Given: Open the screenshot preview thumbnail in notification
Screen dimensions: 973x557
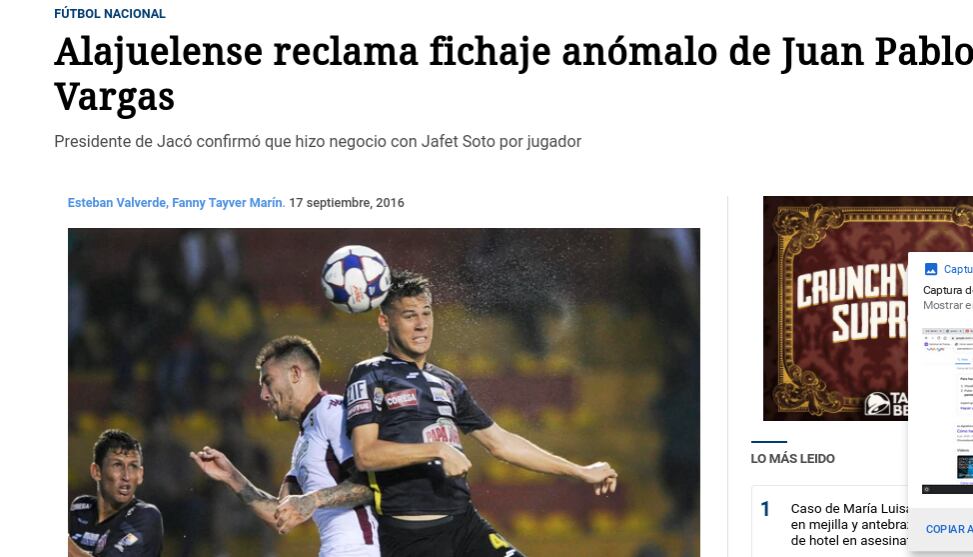Looking at the screenshot, I should pyautogui.click(x=947, y=410).
